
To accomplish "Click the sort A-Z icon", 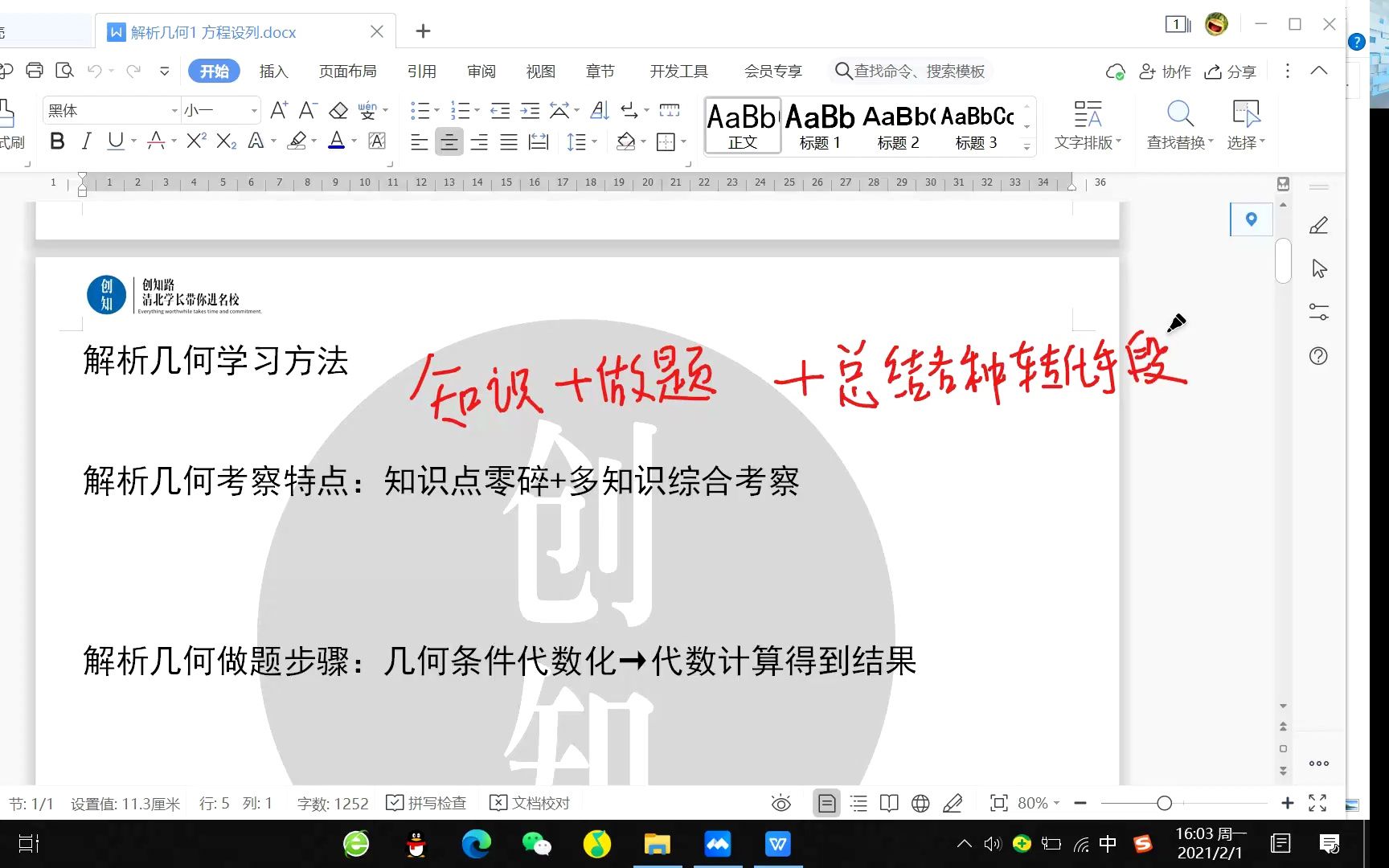I will (x=600, y=110).
